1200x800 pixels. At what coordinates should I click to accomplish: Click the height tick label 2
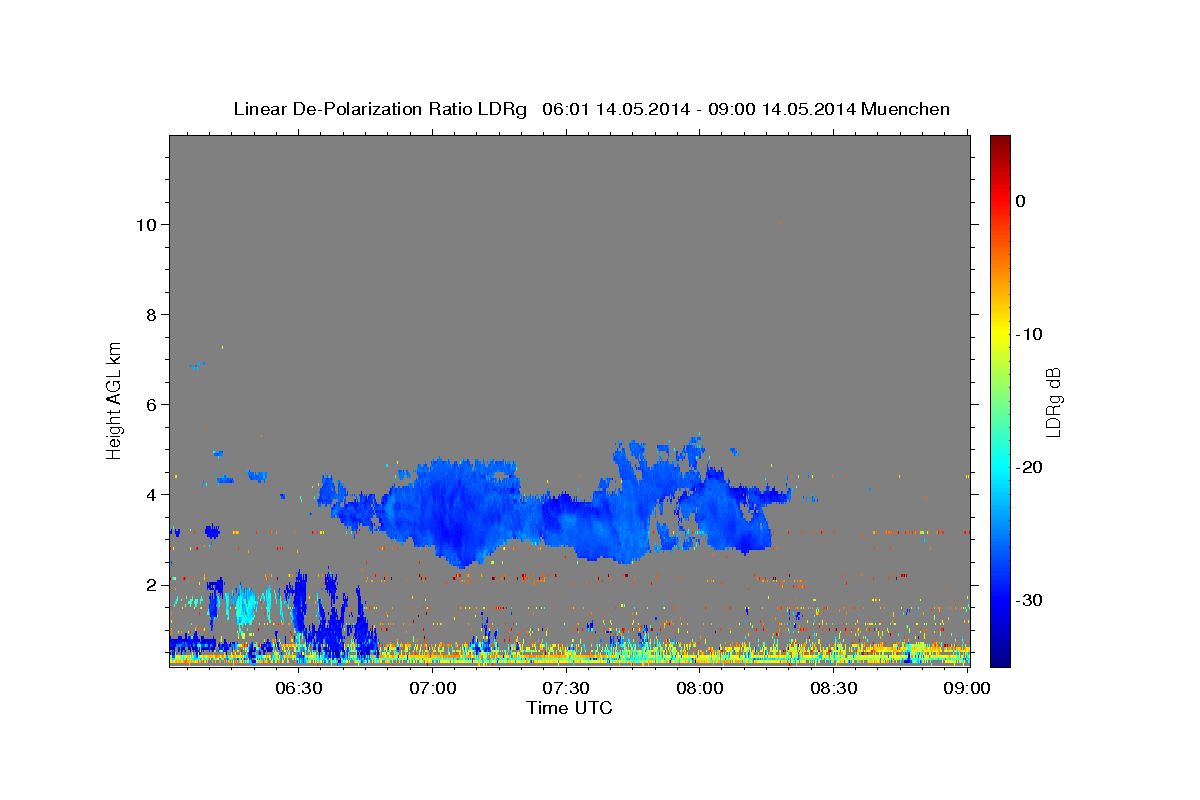151,584
